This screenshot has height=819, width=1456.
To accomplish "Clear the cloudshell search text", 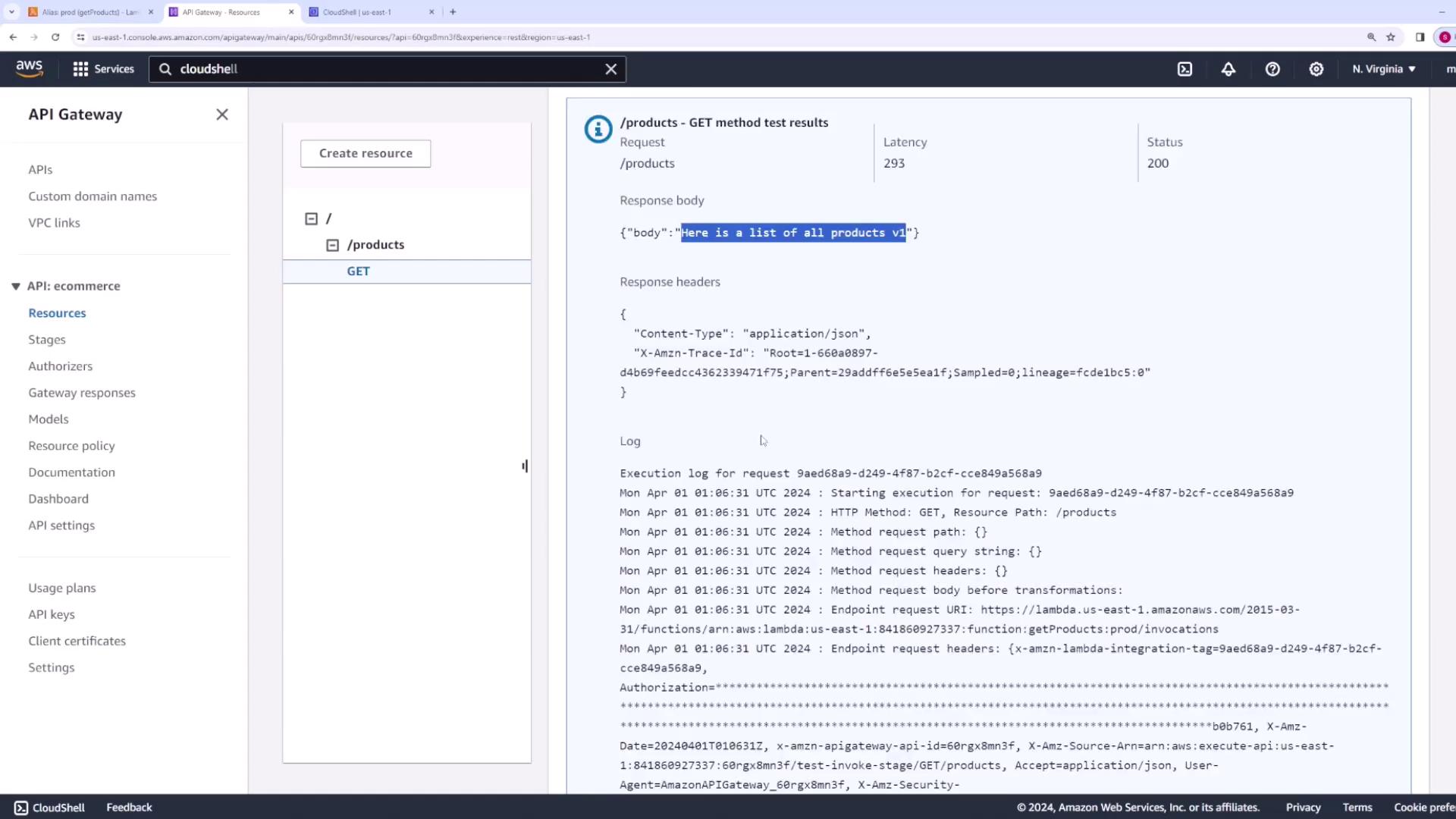I will tap(610, 69).
